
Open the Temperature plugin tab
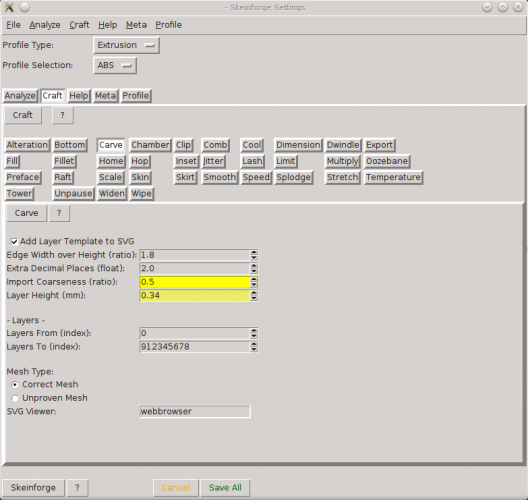tap(393, 177)
